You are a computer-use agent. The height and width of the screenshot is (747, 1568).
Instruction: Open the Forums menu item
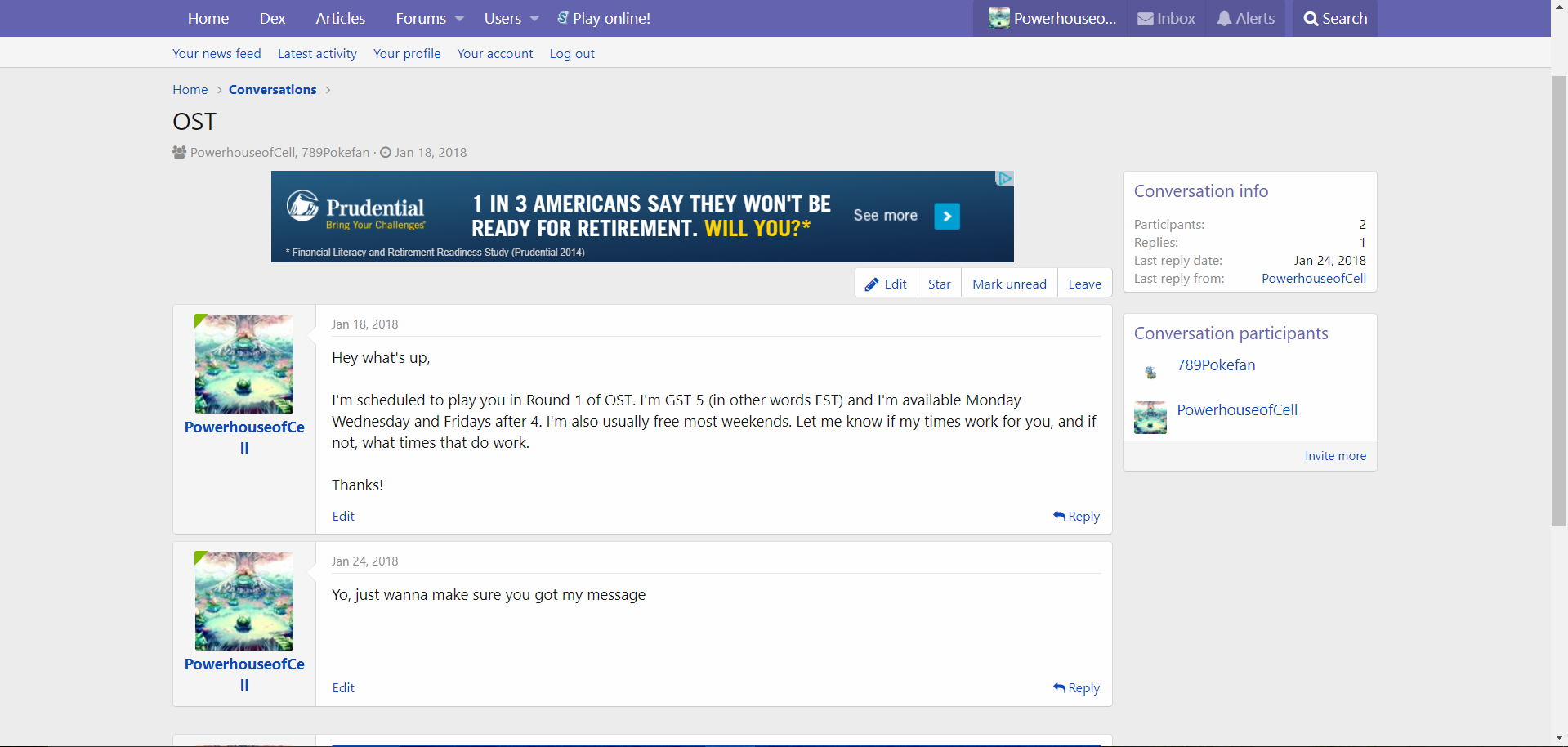421,18
